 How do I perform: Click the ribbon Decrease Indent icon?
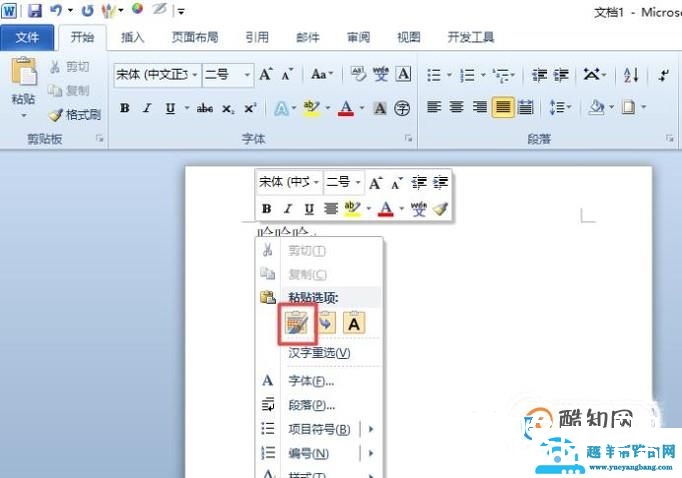click(539, 75)
